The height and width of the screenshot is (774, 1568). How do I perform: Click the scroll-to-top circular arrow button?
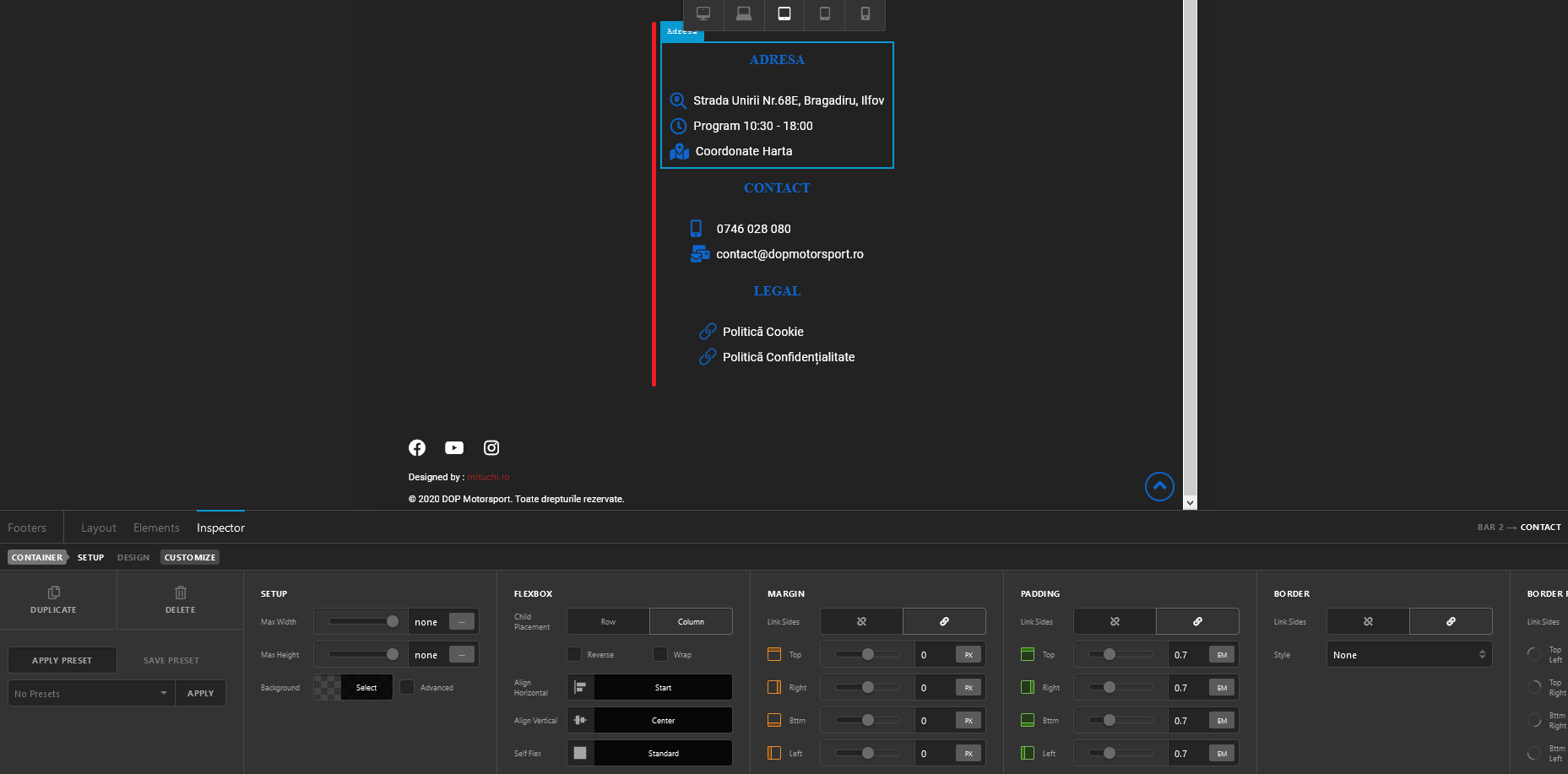[x=1159, y=486]
